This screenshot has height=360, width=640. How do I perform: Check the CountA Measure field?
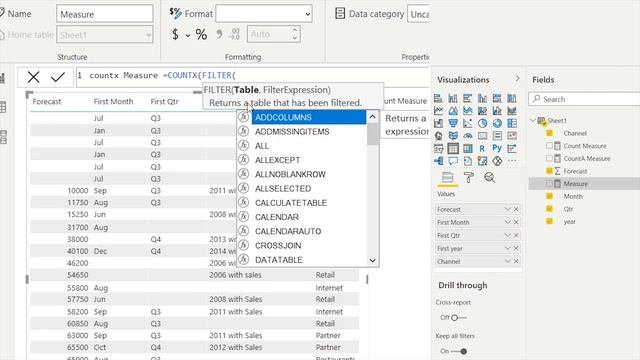(549, 158)
